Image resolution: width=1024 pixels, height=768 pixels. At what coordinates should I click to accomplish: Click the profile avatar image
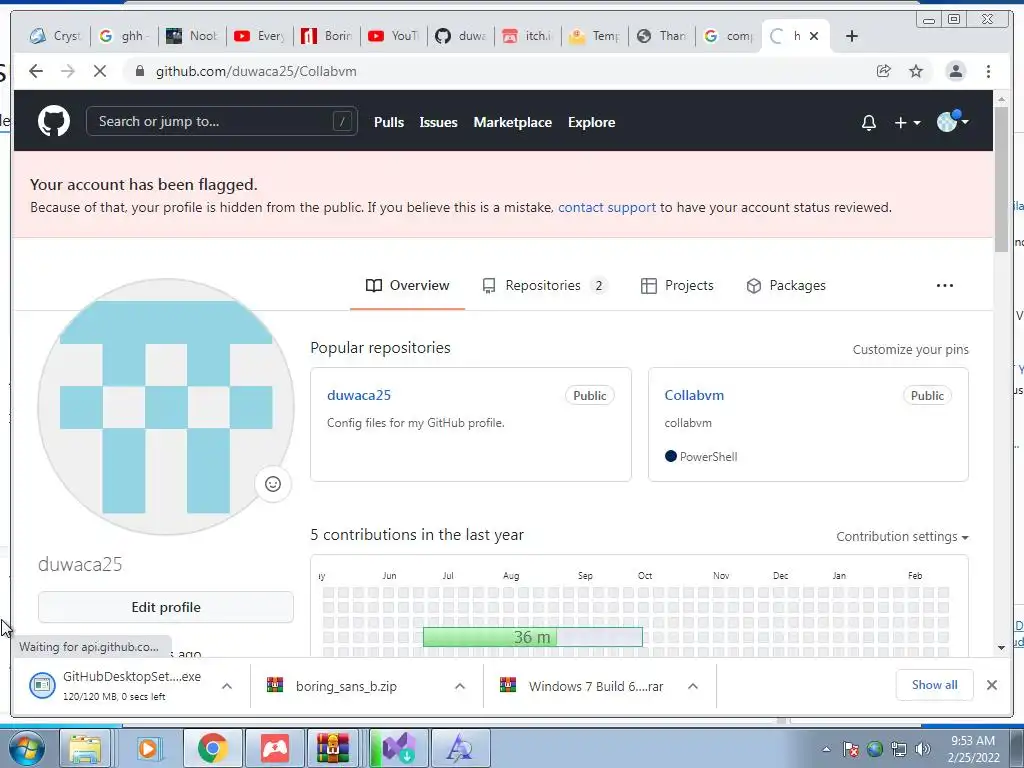pyautogui.click(x=166, y=407)
